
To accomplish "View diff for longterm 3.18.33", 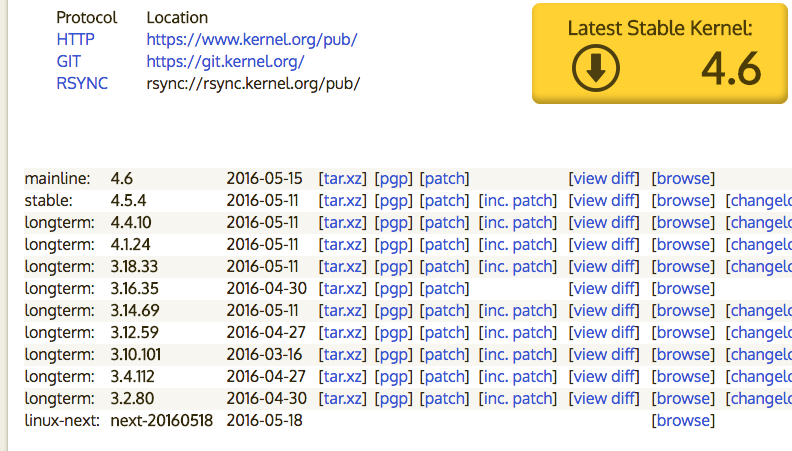I will tap(604, 267).
